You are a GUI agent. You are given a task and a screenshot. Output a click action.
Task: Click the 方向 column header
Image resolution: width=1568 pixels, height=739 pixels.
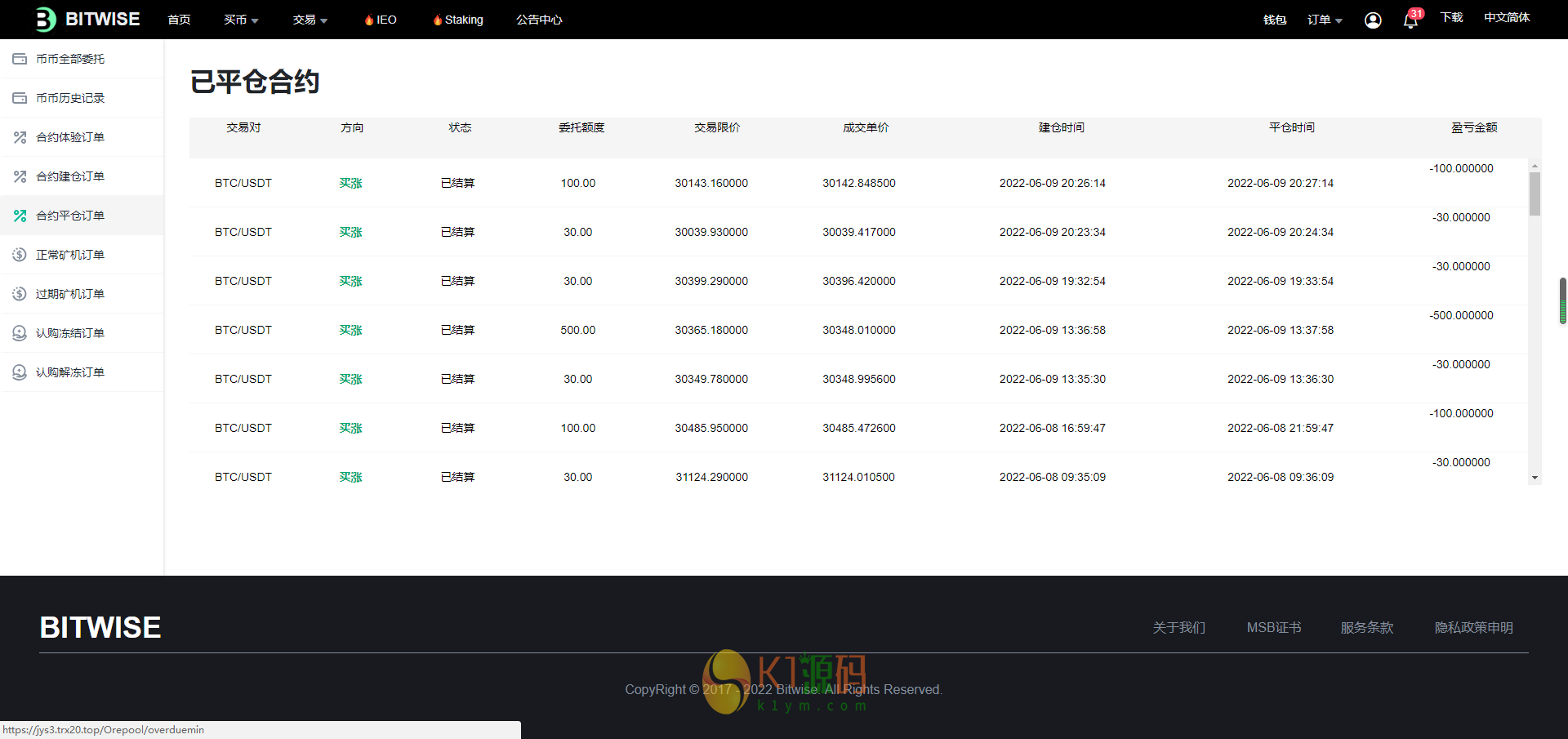coord(352,127)
